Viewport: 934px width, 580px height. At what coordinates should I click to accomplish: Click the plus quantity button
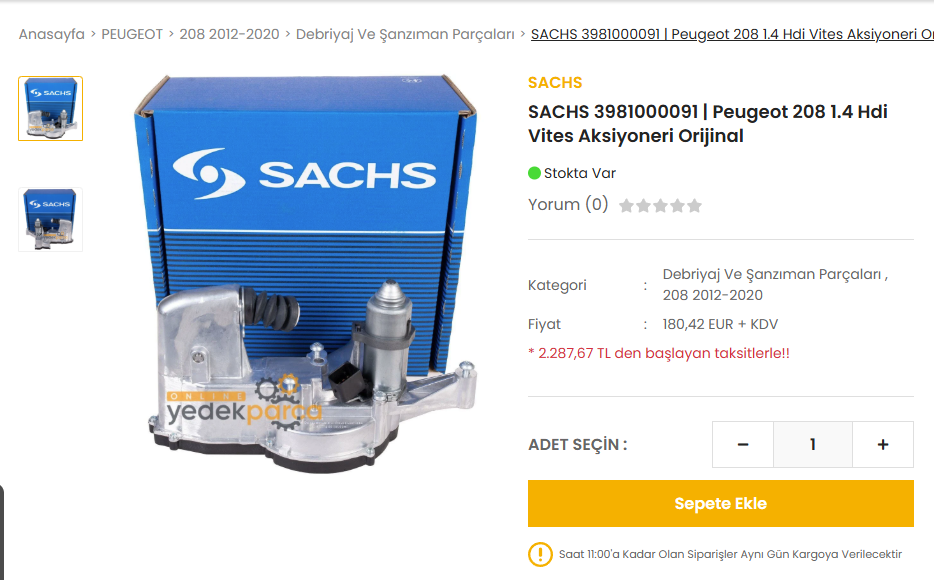[883, 444]
